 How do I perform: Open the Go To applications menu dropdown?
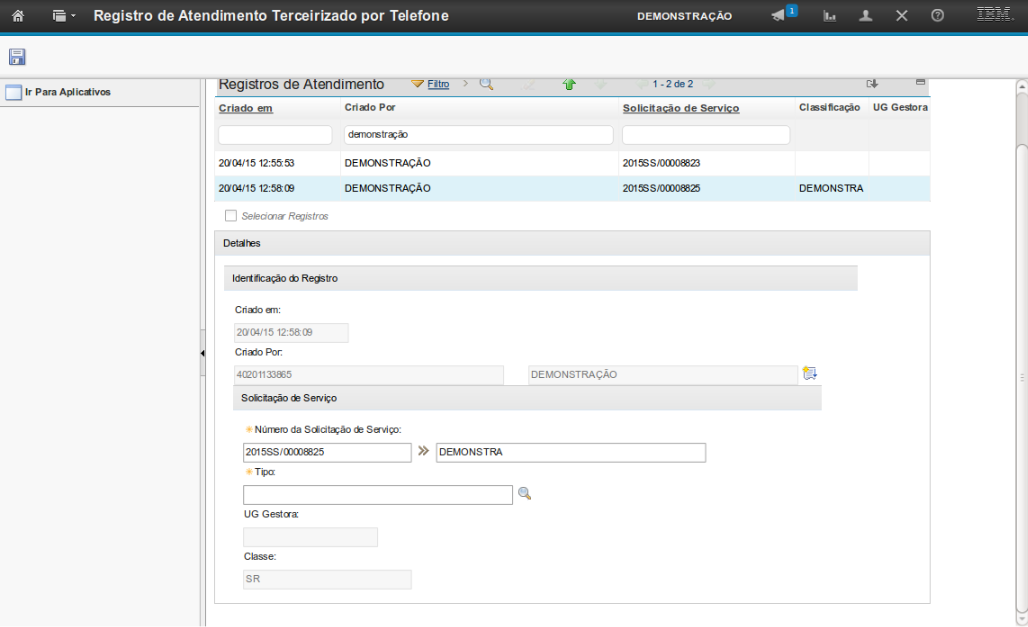point(64,16)
